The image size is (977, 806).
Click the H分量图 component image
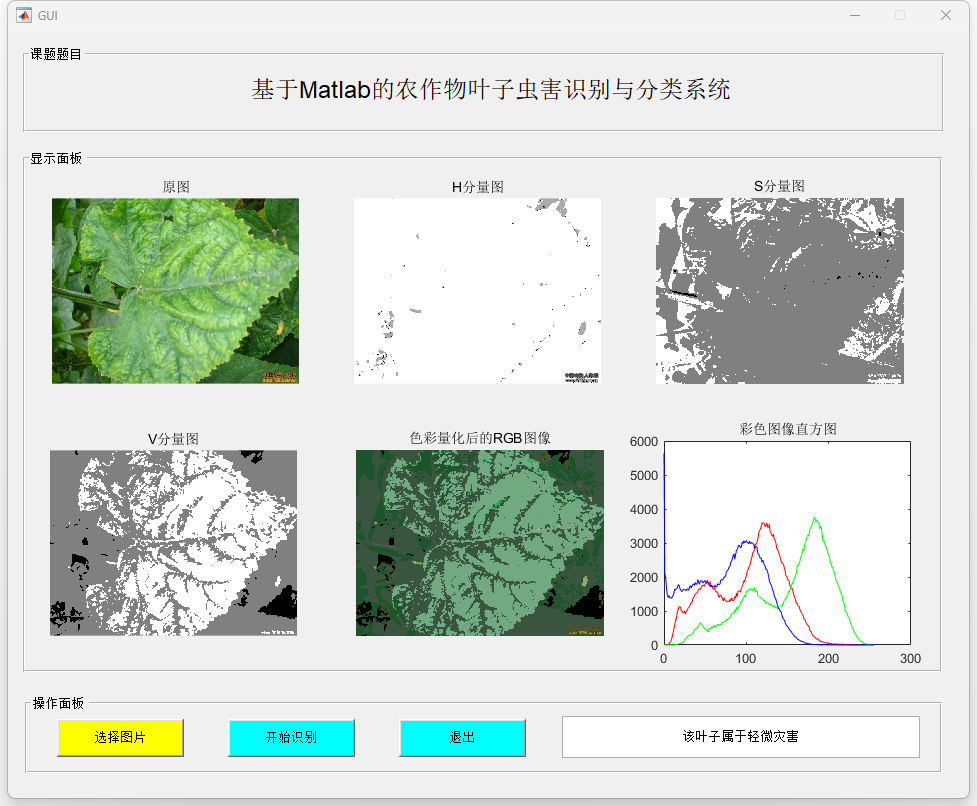pyautogui.click(x=477, y=290)
